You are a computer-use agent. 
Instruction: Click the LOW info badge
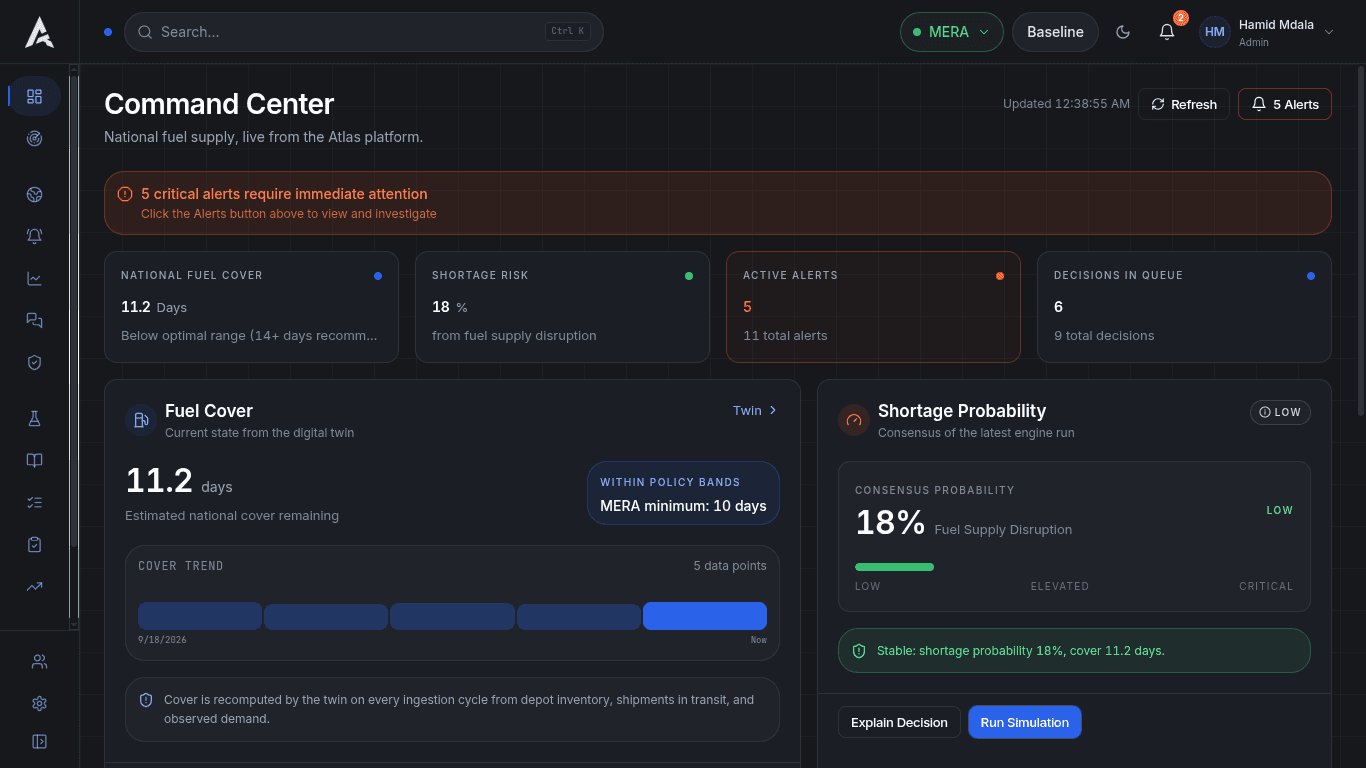1280,412
